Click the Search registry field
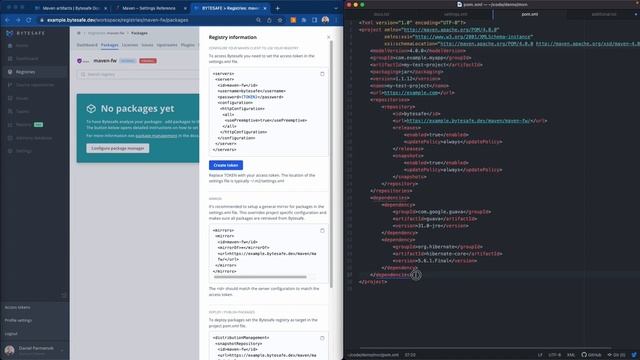640x360 pixels. point(138,75)
